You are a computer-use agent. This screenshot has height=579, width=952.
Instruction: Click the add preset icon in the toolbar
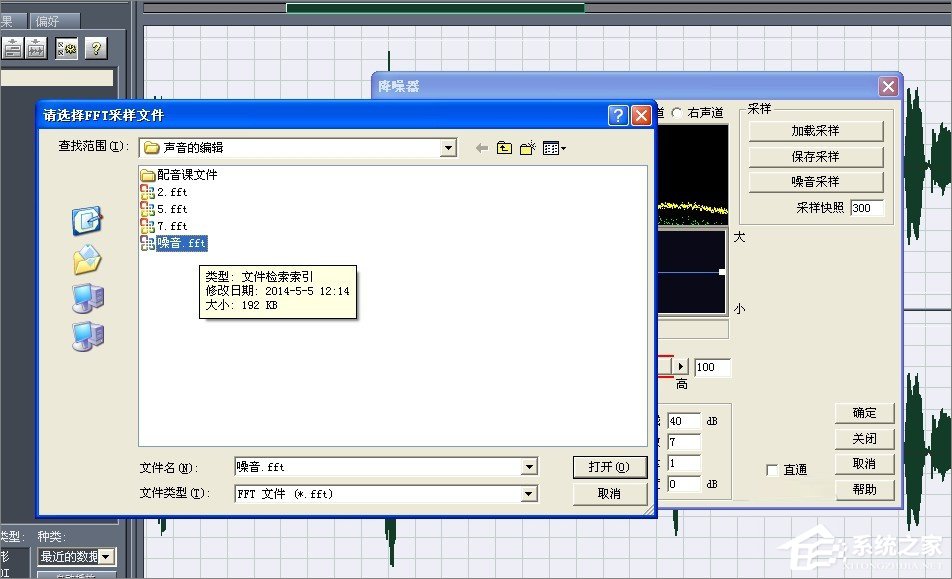[13, 47]
